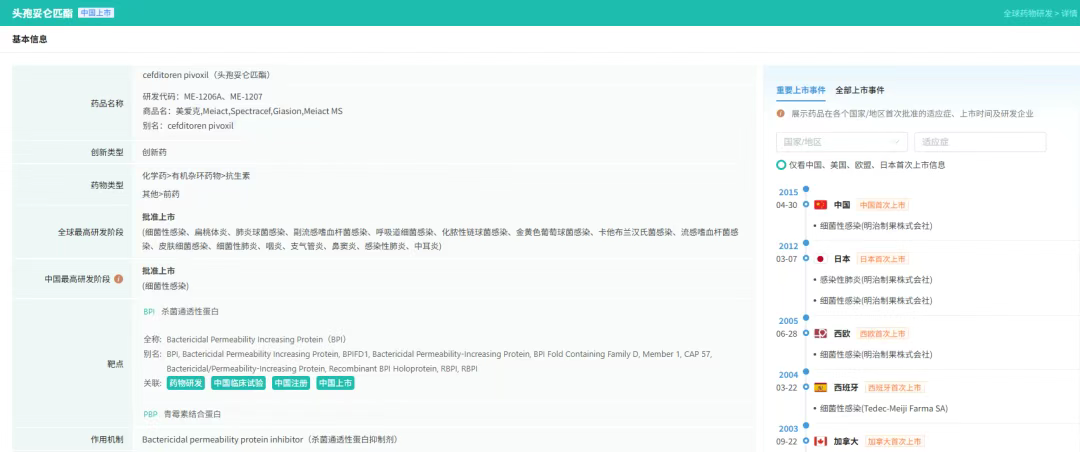Click the China flag icon in timeline
This screenshot has width=1080, height=452.
click(x=820, y=205)
